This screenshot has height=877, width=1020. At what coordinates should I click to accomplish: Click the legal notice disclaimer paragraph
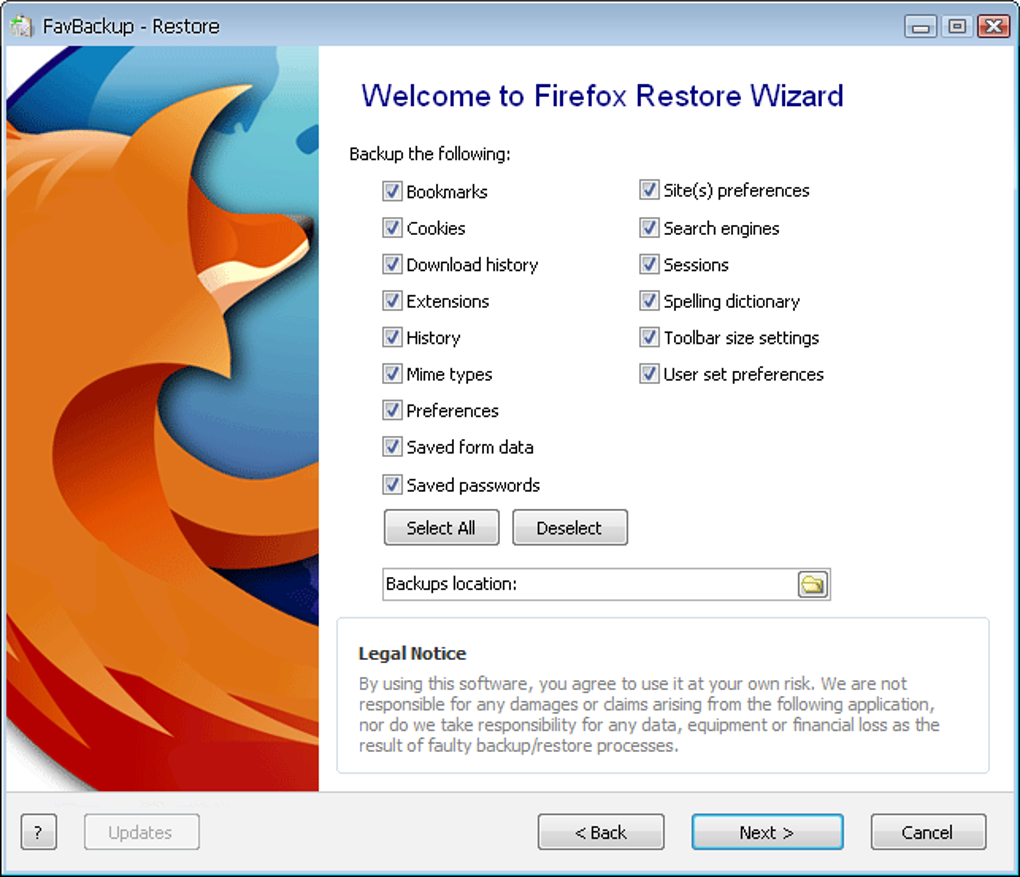pos(649,714)
